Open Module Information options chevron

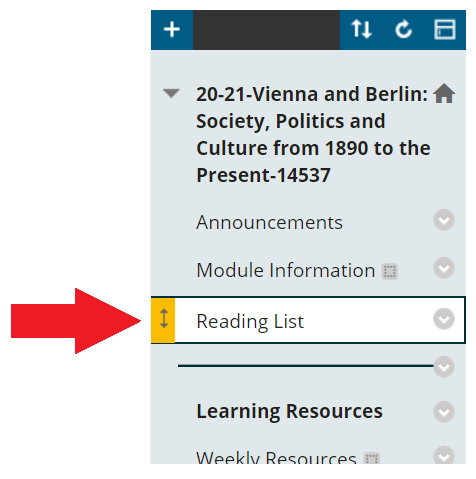(x=444, y=268)
